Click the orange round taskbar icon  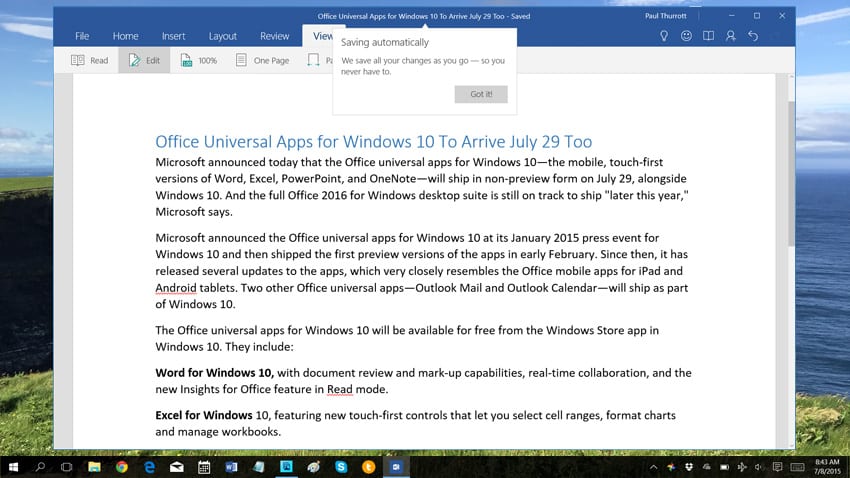click(369, 467)
